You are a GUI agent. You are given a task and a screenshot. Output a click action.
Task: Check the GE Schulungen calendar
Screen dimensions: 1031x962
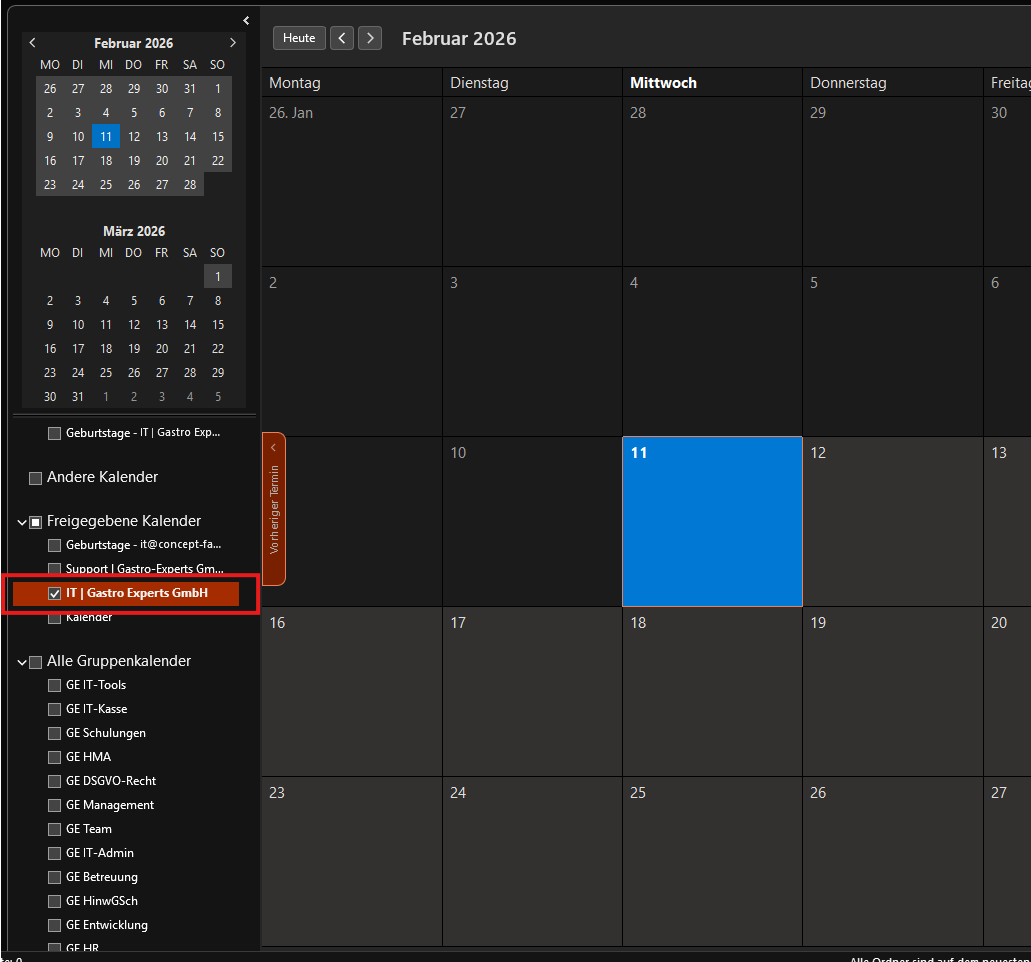click(x=55, y=733)
